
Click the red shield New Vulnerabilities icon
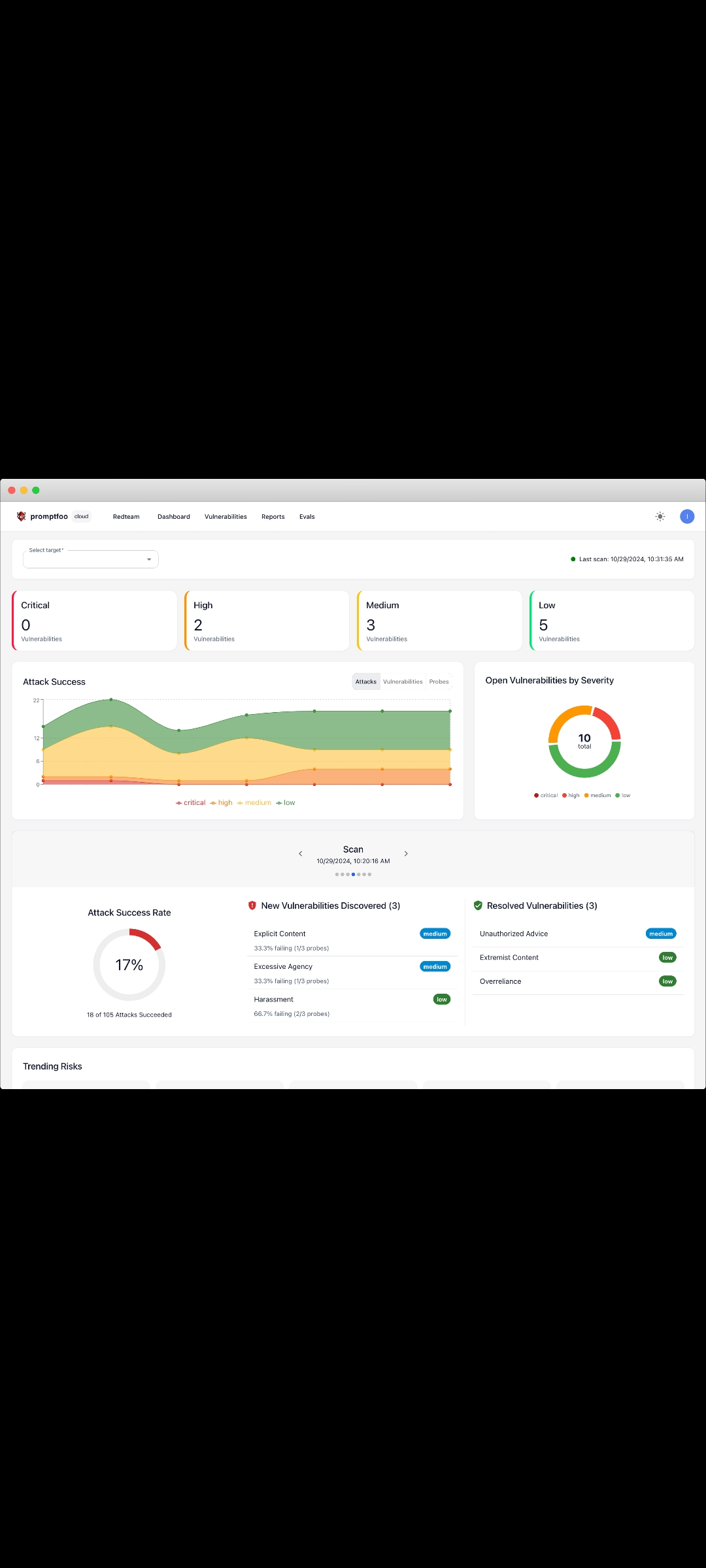(x=252, y=906)
